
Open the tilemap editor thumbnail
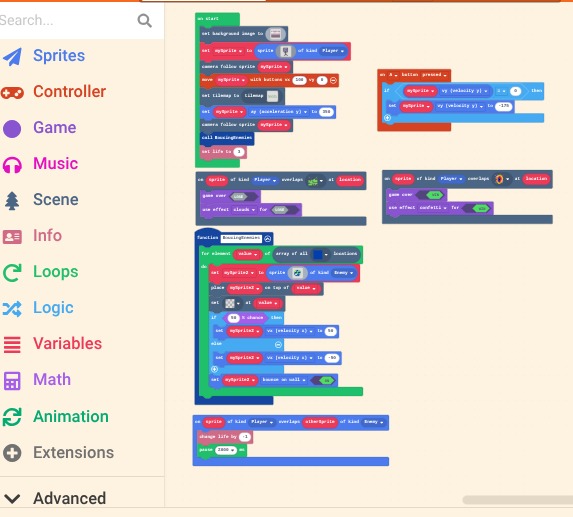pos(272,96)
